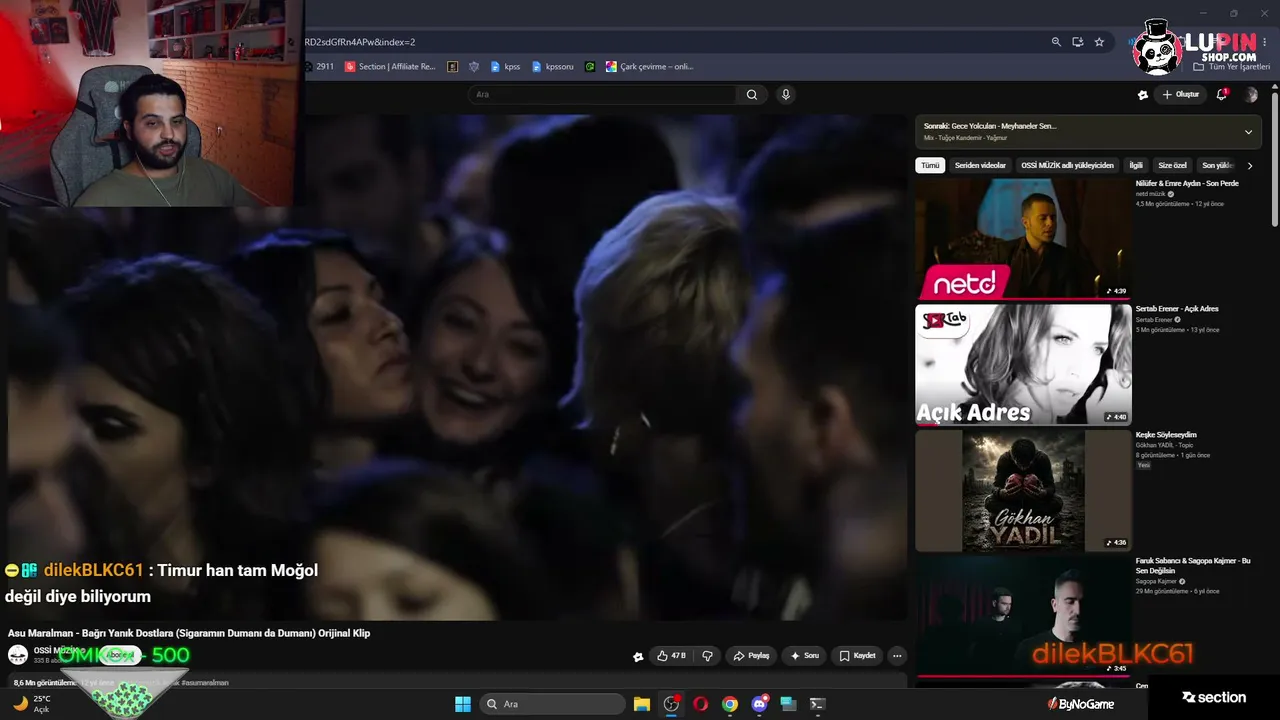1280x720 pixels.
Task: Open Discord from the taskbar
Action: [x=759, y=704]
